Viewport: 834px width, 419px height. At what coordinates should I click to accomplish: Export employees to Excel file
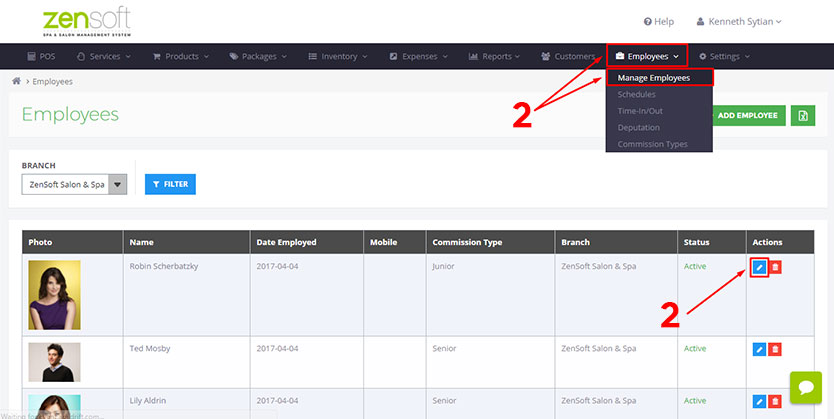[803, 115]
